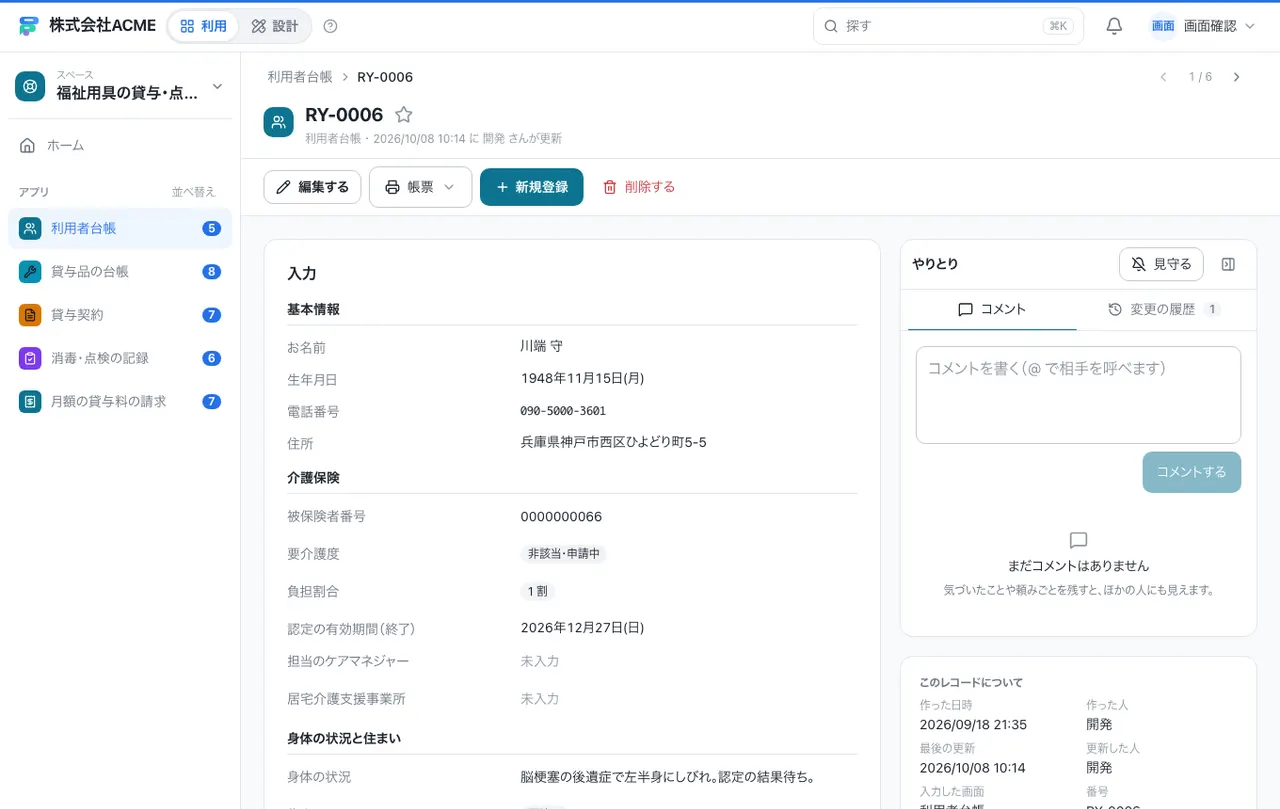Viewport: 1280px width, 809px height.
Task: Go to the previous record arrow
Action: click(x=1163, y=77)
